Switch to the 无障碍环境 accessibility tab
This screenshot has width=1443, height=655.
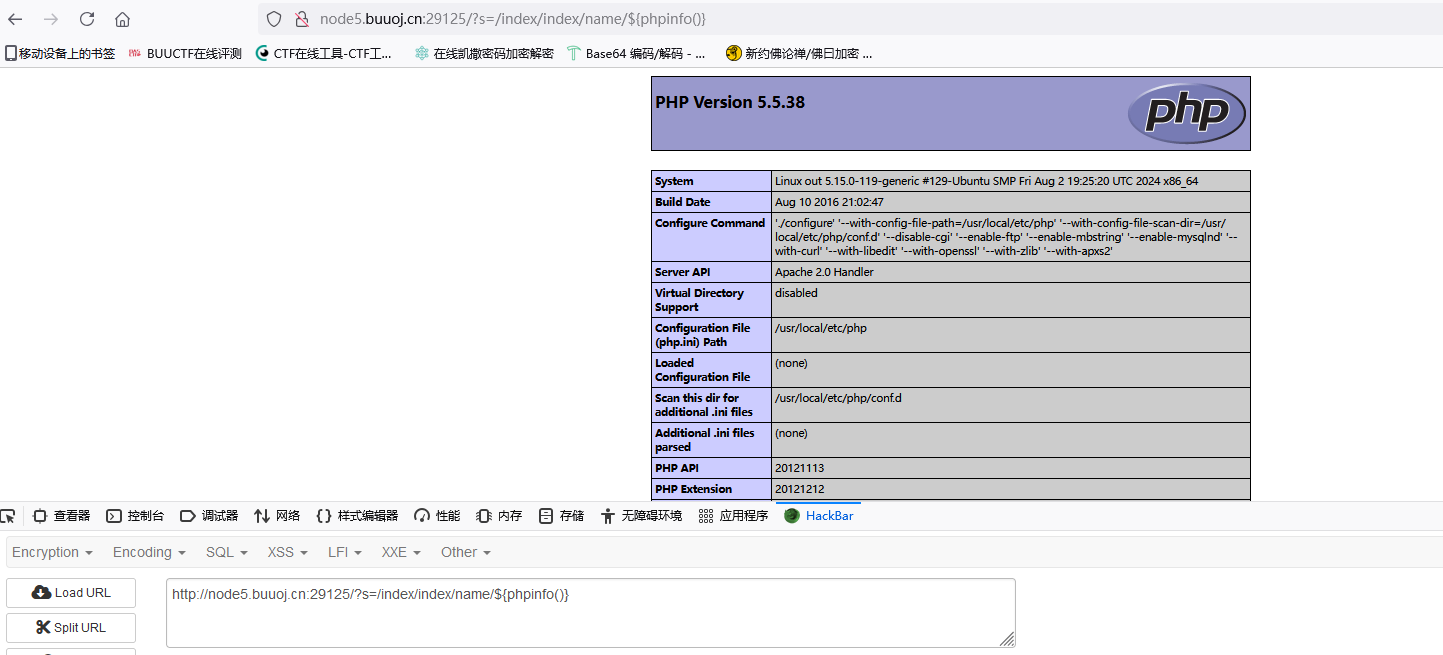641,516
